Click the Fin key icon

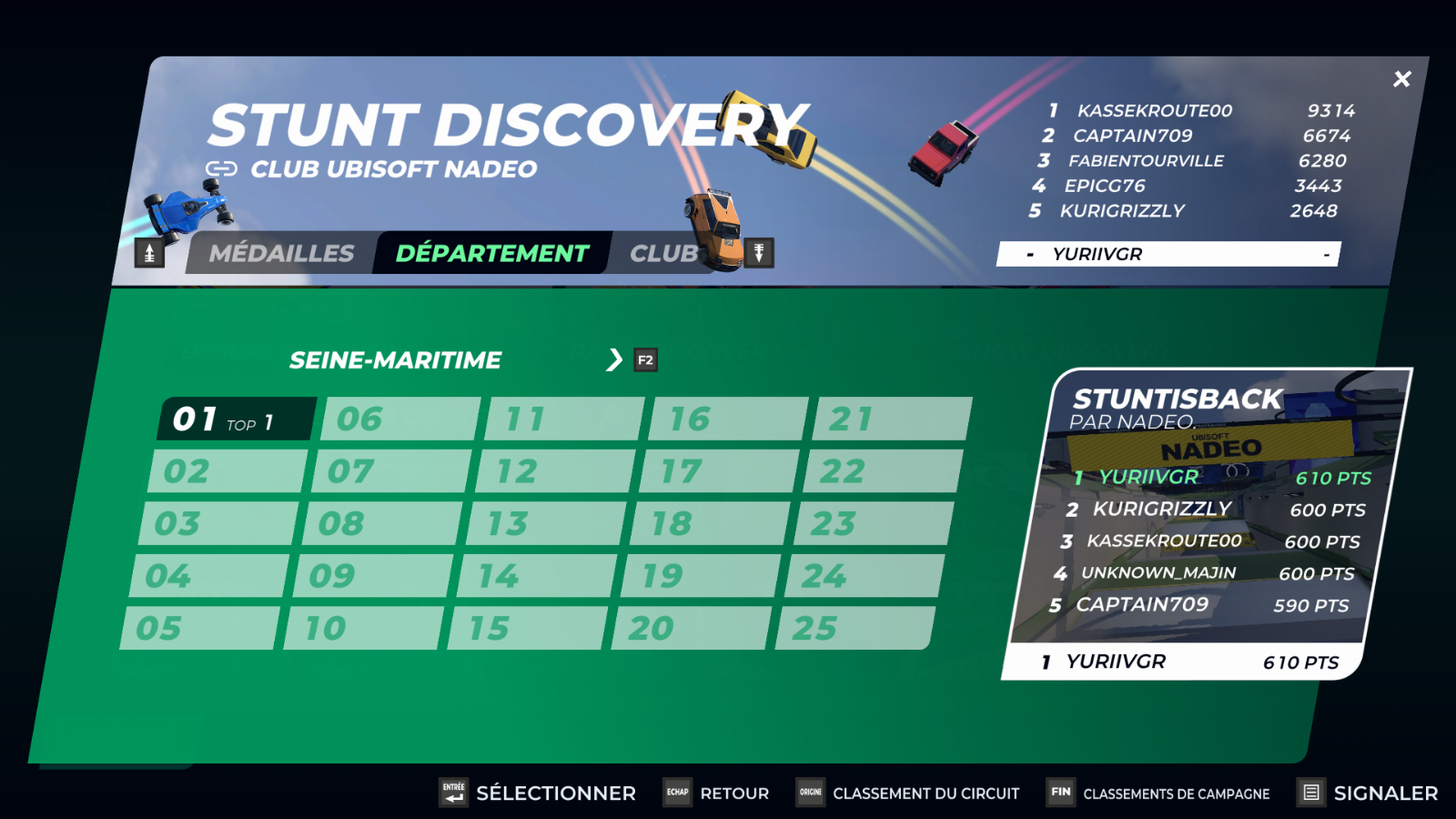[x=1061, y=793]
